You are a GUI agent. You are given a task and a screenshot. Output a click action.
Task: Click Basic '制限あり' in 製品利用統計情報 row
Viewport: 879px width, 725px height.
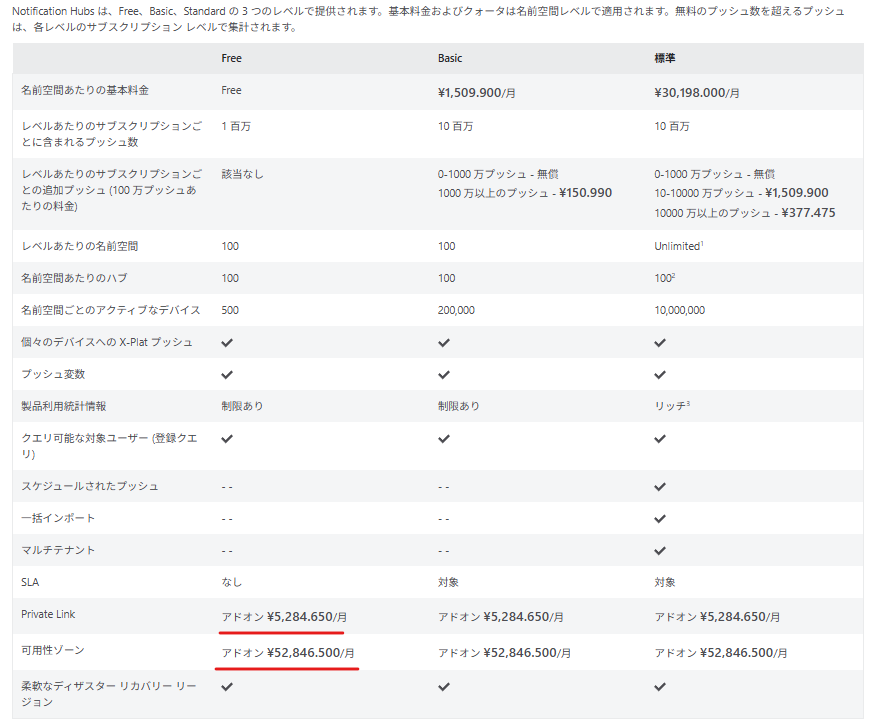[x=459, y=406]
